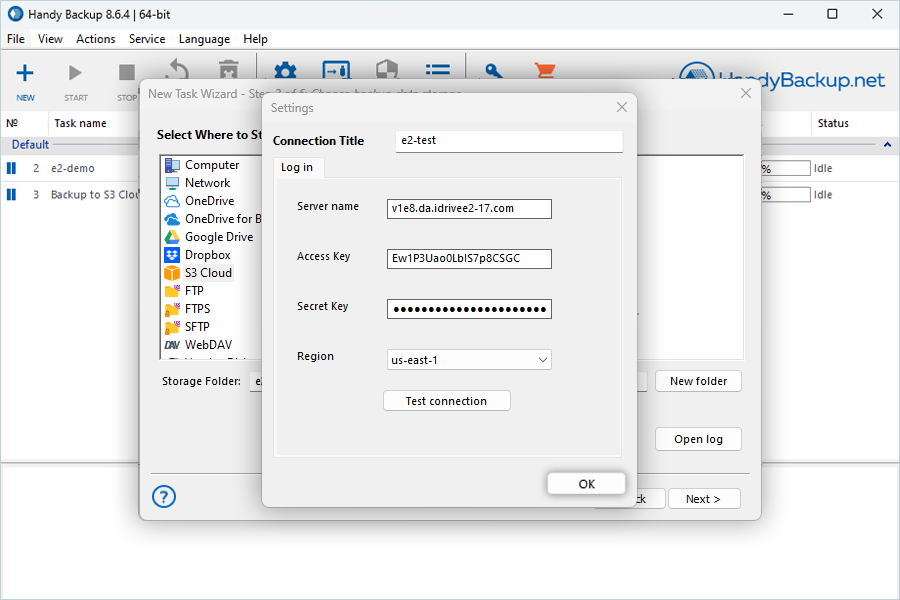Click the Status column header
This screenshot has width=900, height=600.
pos(833,123)
